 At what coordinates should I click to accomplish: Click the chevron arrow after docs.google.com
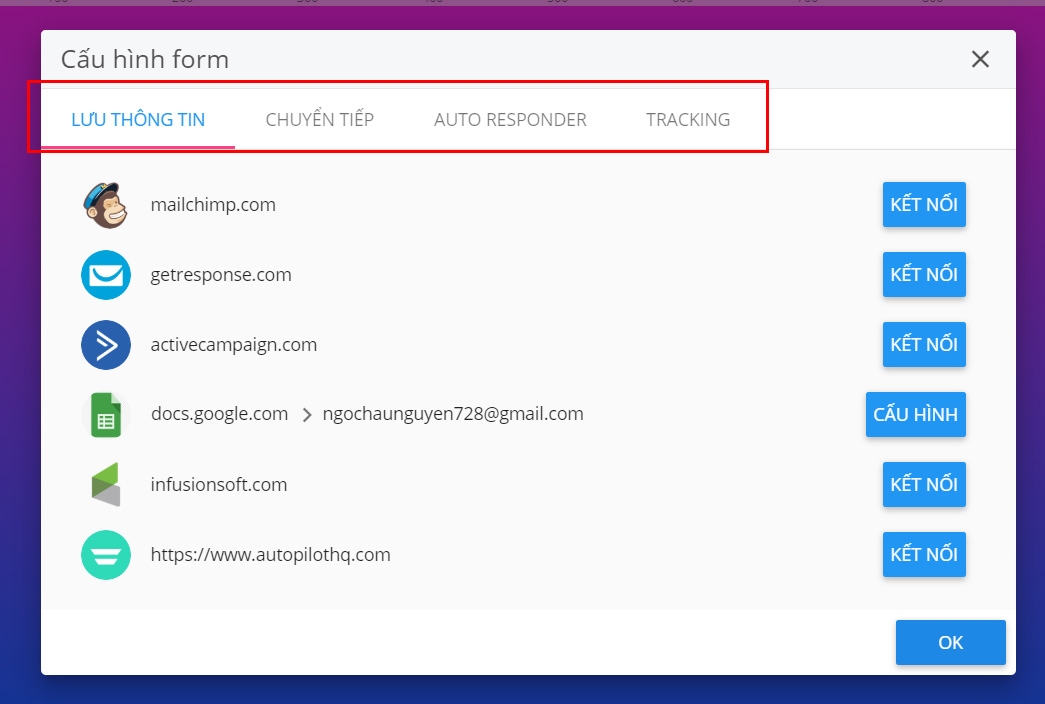(307, 415)
